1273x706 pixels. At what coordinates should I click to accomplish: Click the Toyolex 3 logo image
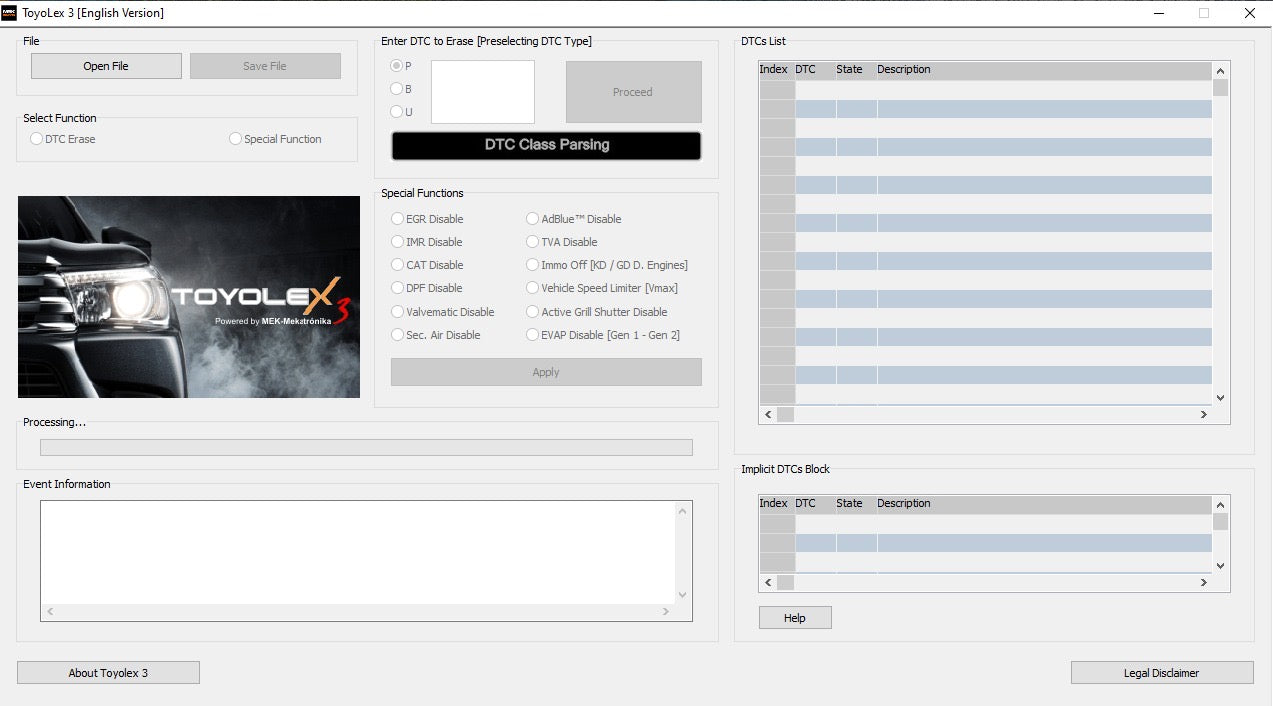[x=189, y=297]
